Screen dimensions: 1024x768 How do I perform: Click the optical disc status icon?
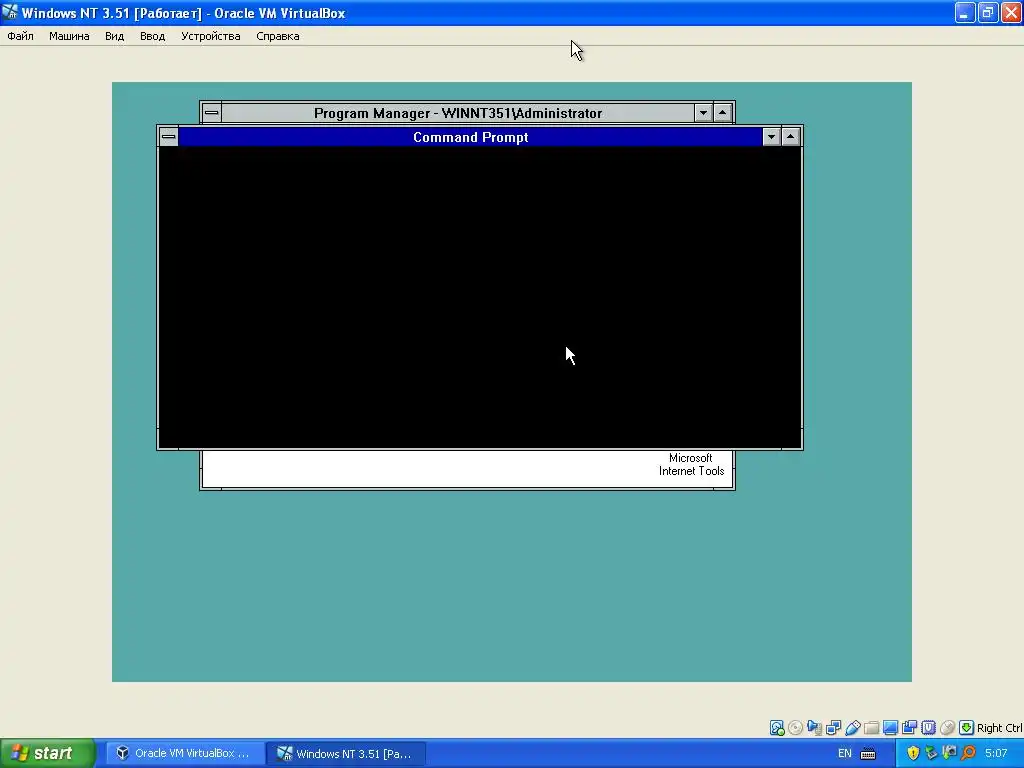[x=795, y=728]
